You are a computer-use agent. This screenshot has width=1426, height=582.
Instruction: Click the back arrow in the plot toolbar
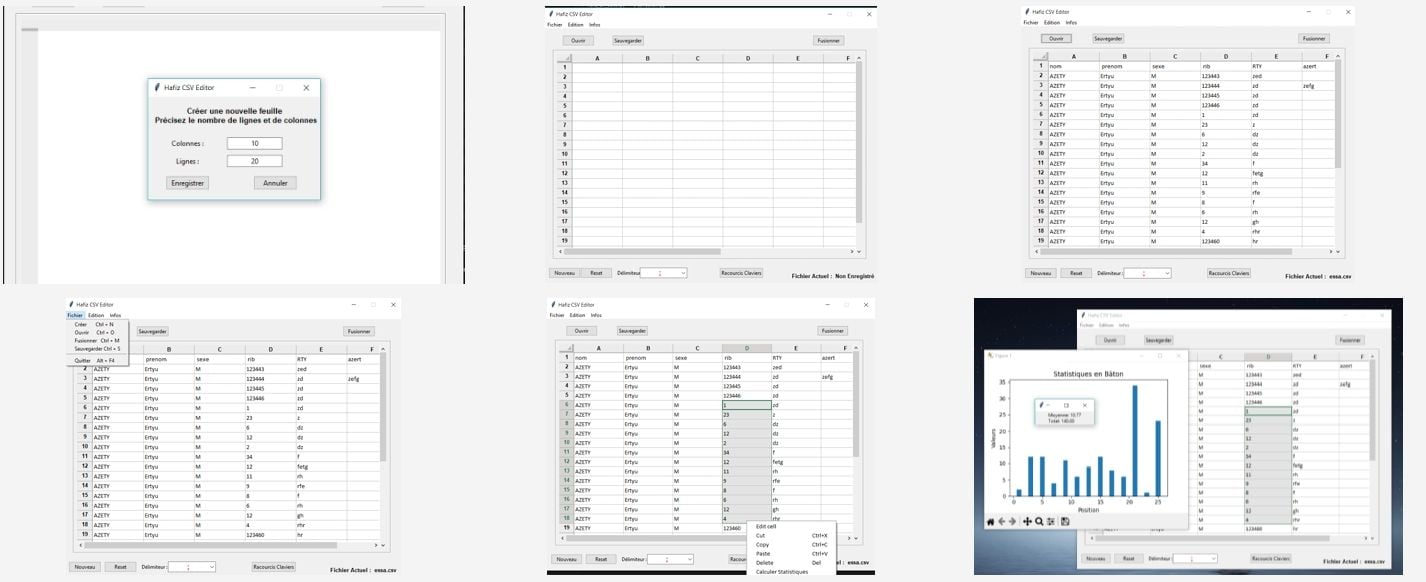1002,521
